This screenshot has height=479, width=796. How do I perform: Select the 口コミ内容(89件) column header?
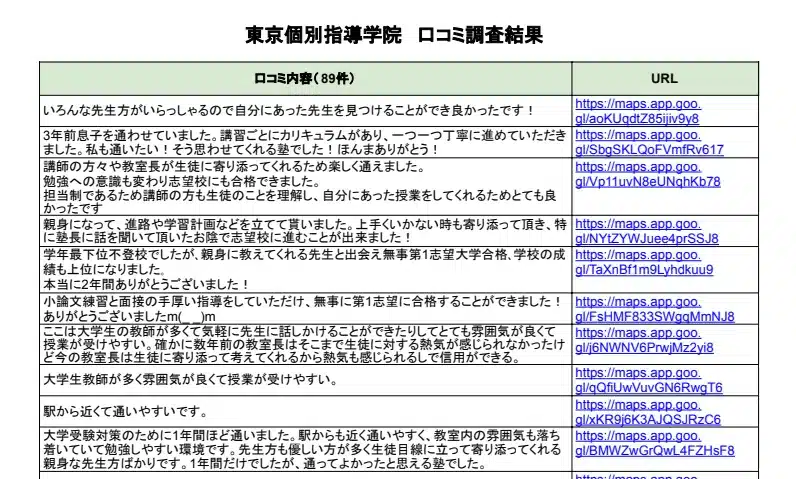(x=305, y=79)
